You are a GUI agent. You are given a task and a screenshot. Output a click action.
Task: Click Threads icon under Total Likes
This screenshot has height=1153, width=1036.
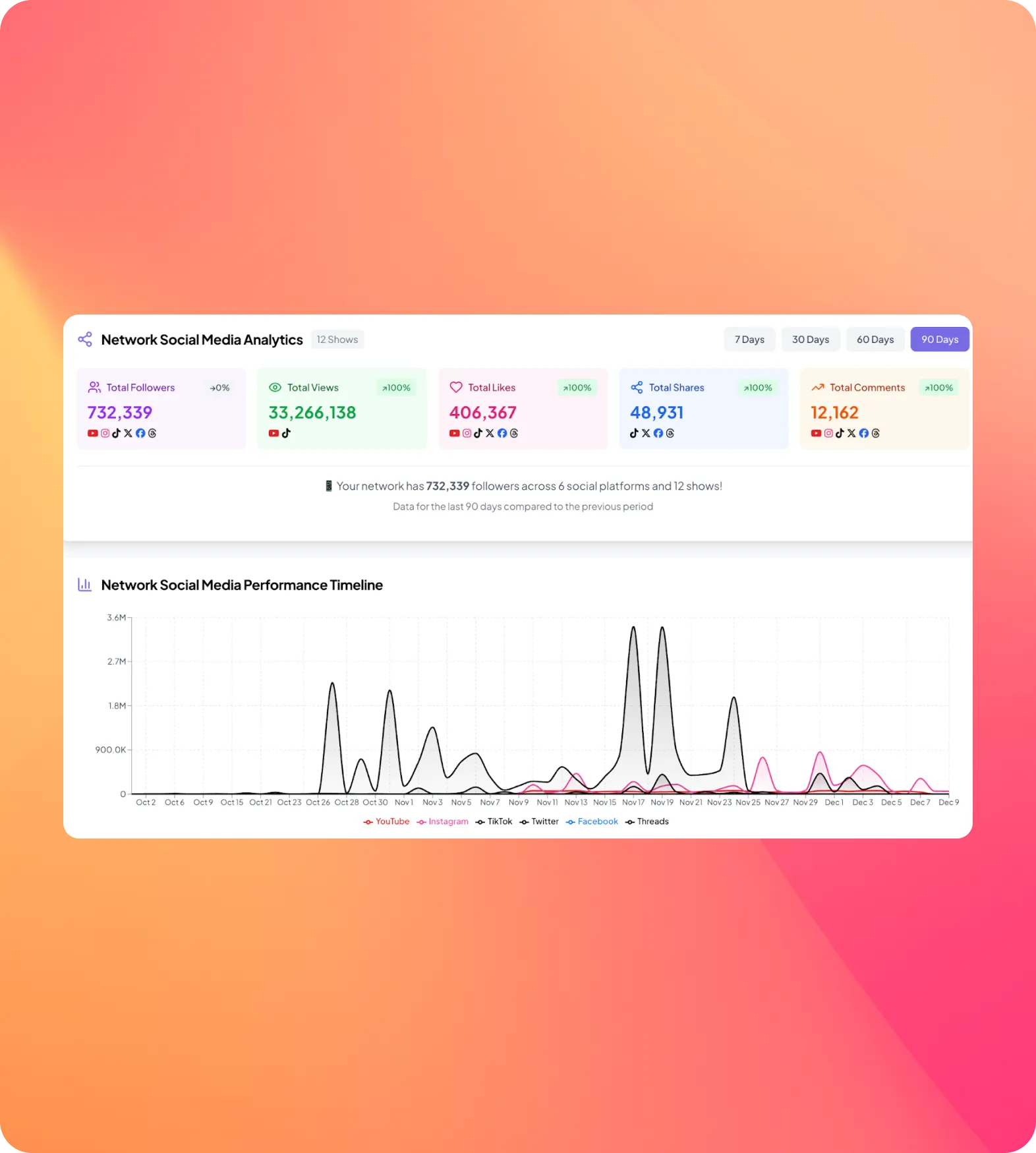coord(514,433)
